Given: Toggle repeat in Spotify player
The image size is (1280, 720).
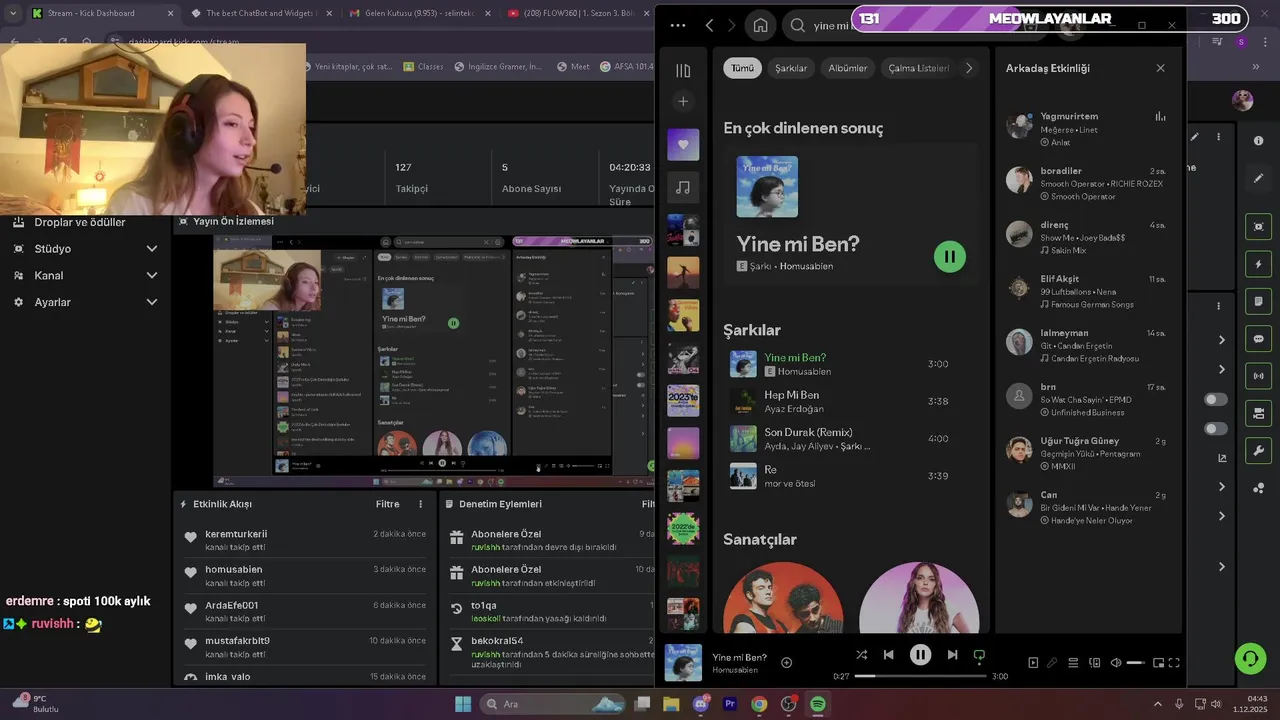Looking at the screenshot, I should [979, 655].
